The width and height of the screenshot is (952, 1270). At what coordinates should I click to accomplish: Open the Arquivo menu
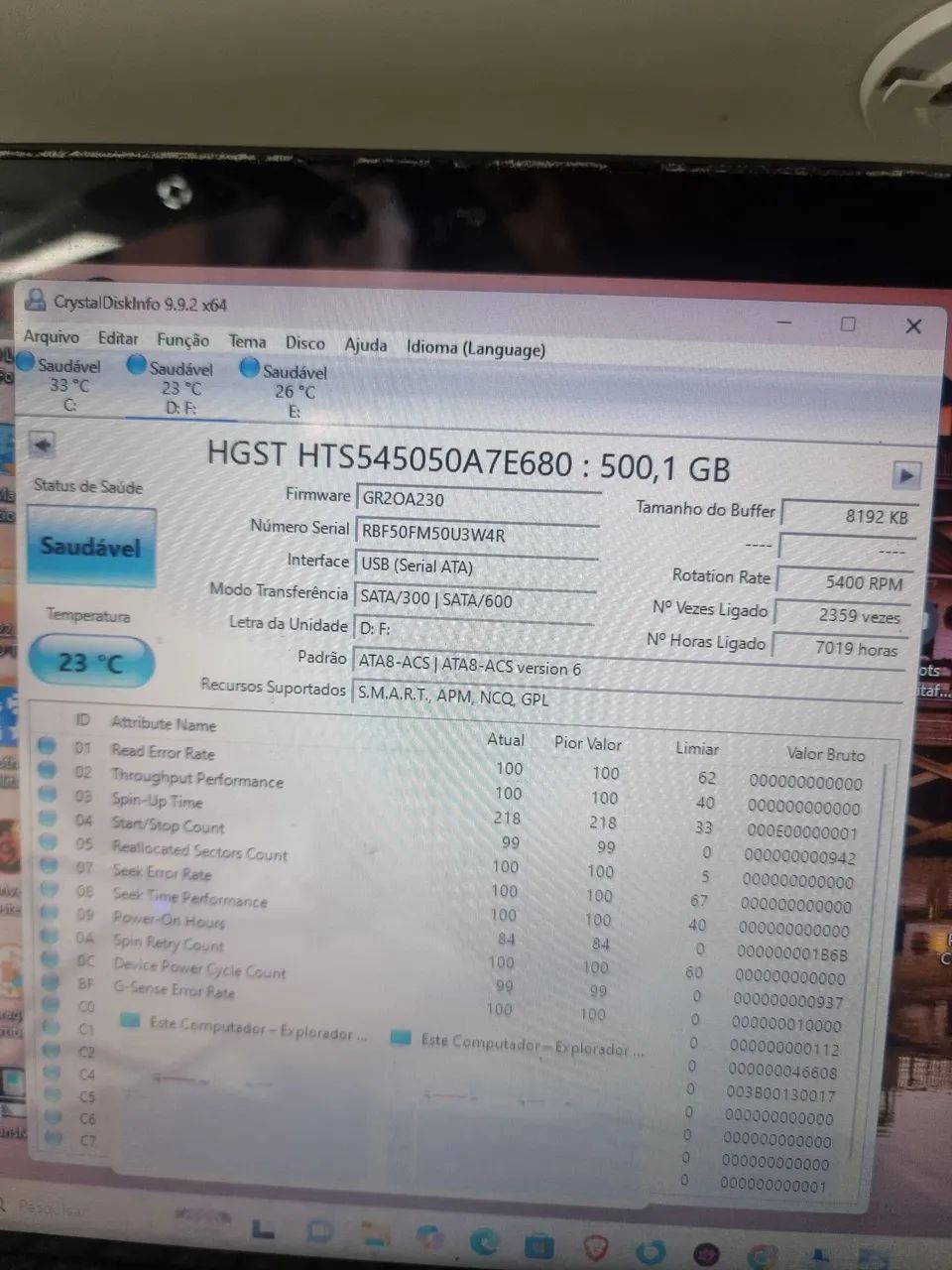(x=51, y=336)
